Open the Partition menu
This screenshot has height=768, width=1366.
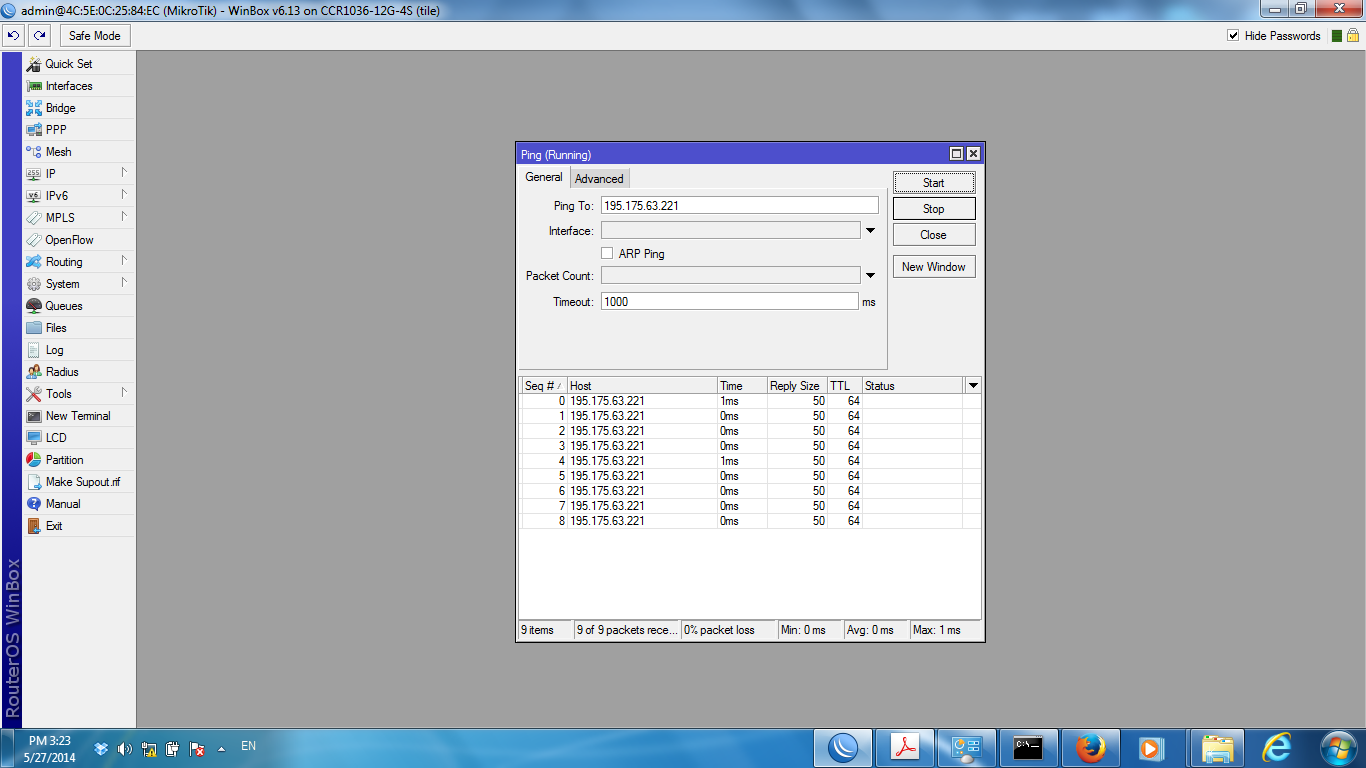78,460
